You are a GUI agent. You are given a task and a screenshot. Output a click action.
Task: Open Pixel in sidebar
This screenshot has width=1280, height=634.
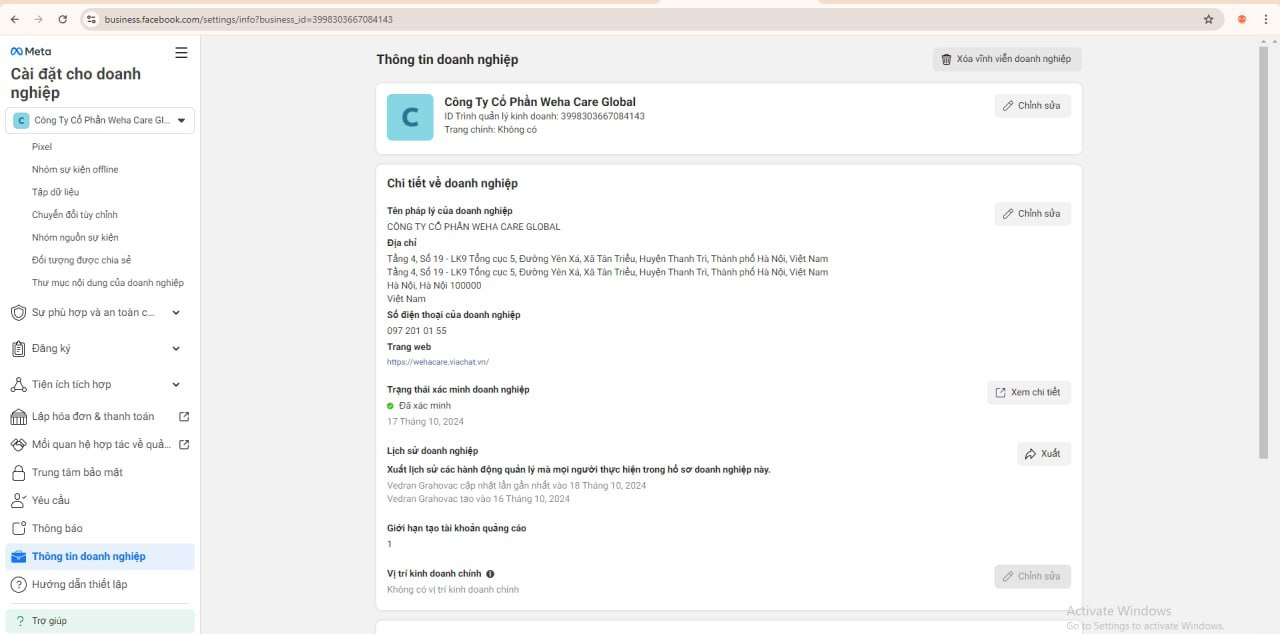[42, 147]
